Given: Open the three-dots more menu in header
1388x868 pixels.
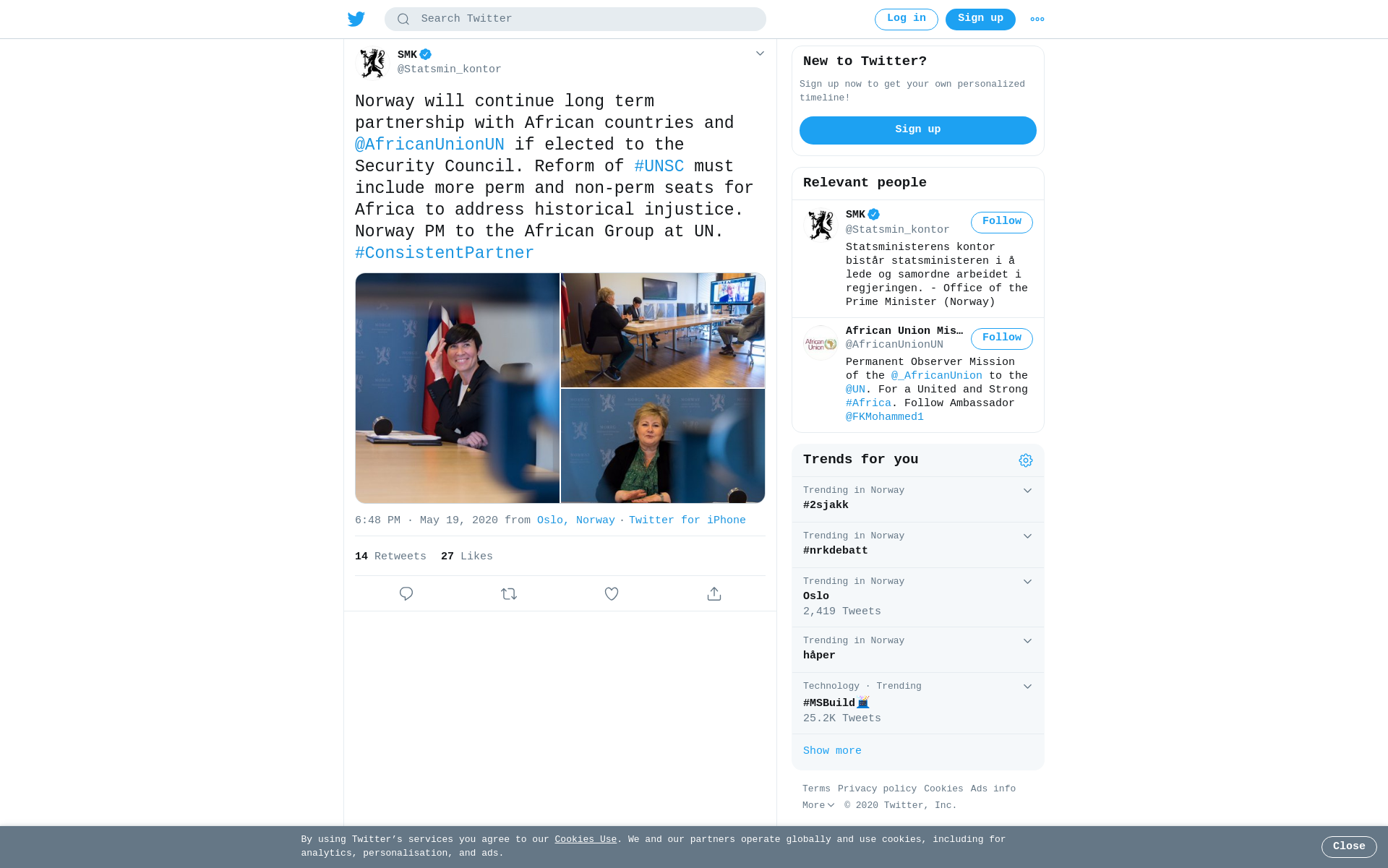Looking at the screenshot, I should click(x=1037, y=20).
